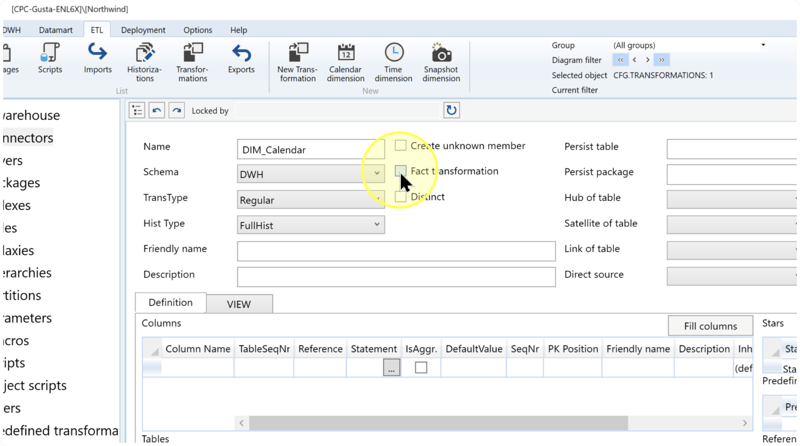Screen dimensions: 800x446
Task: Click the Friendly name input field
Action: [396, 251]
